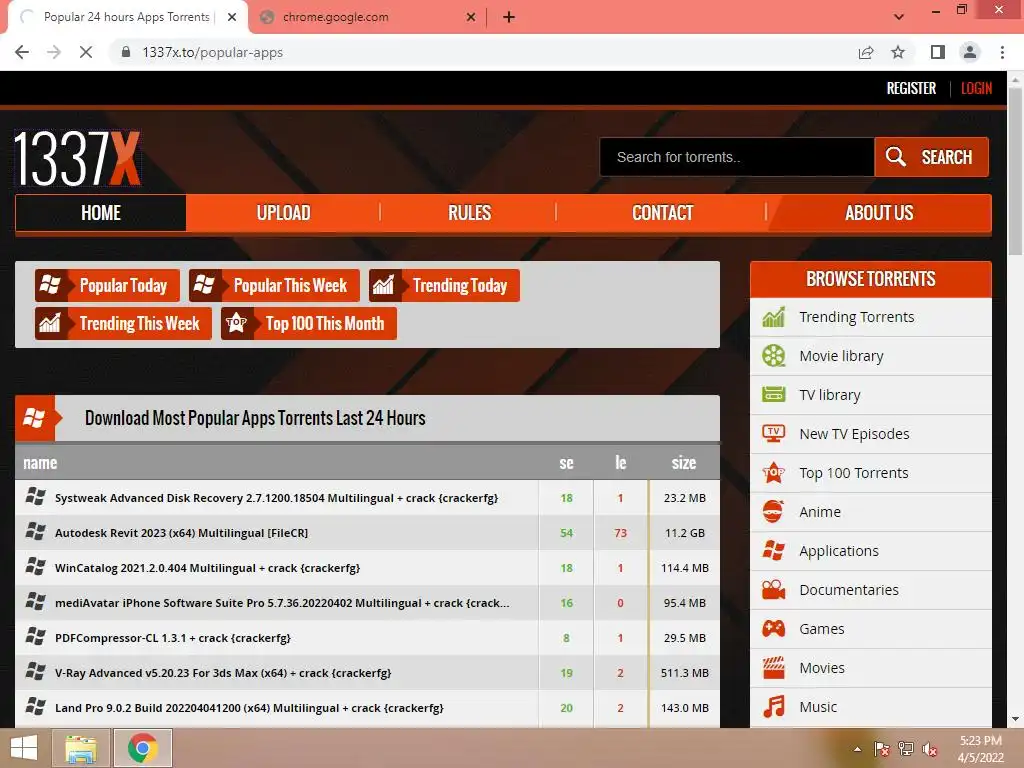Click the page vertical scrollbar thumb
The image size is (1024, 768).
click(x=1015, y=171)
